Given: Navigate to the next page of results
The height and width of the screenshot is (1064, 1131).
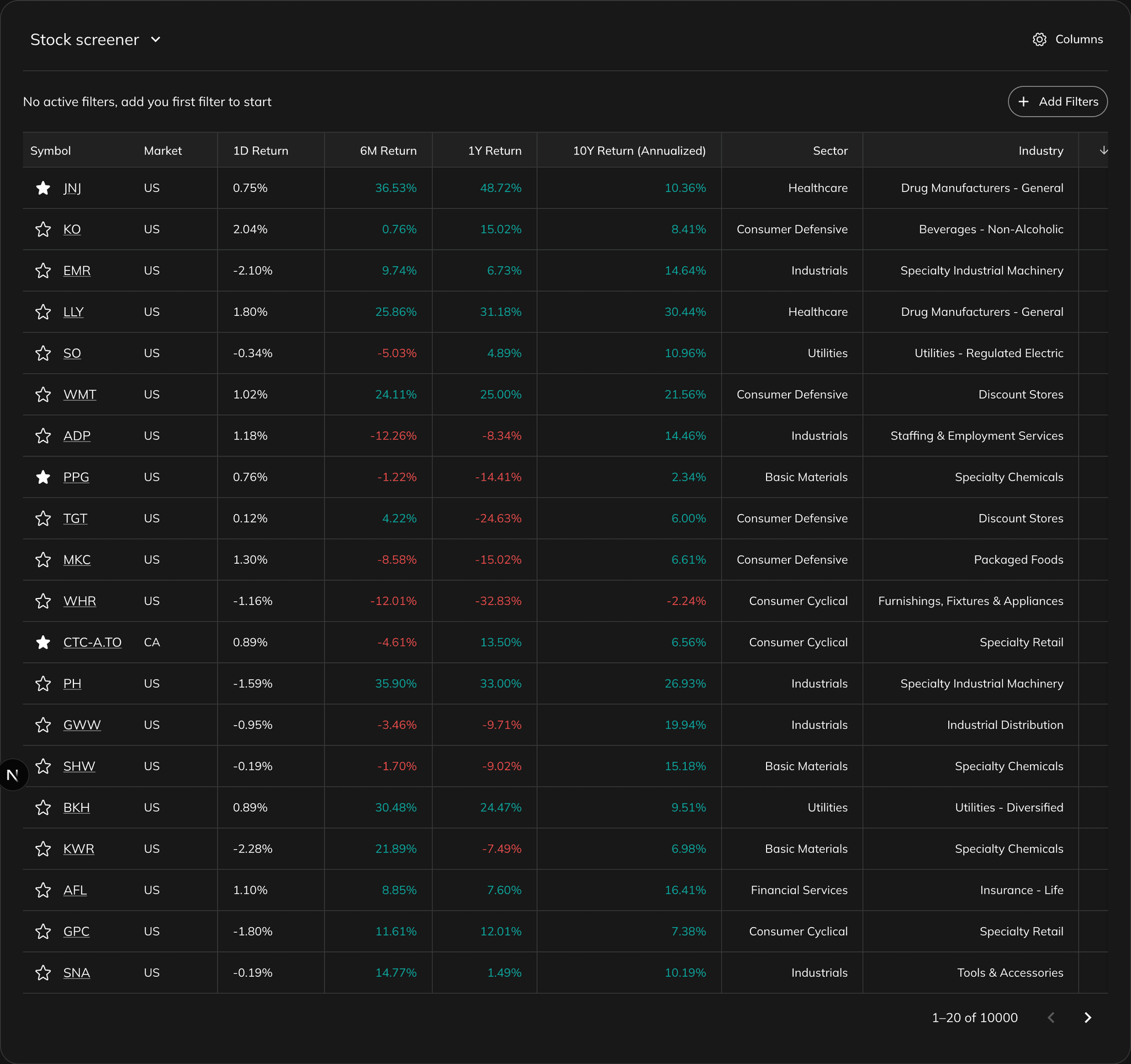Looking at the screenshot, I should [1088, 1018].
